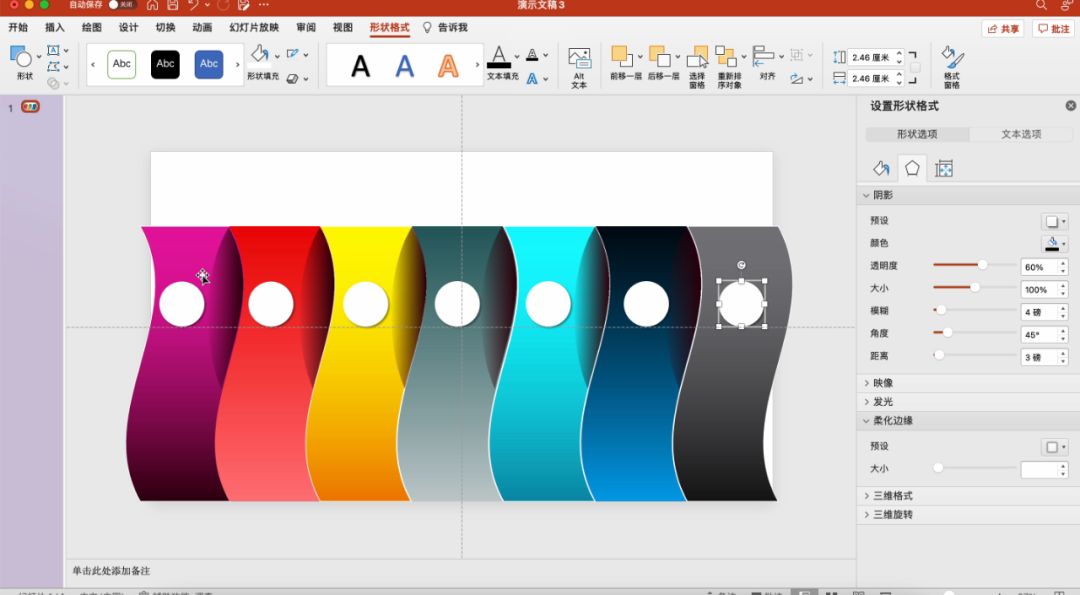
Task: Click the Share (共享) button
Action: click(1003, 29)
